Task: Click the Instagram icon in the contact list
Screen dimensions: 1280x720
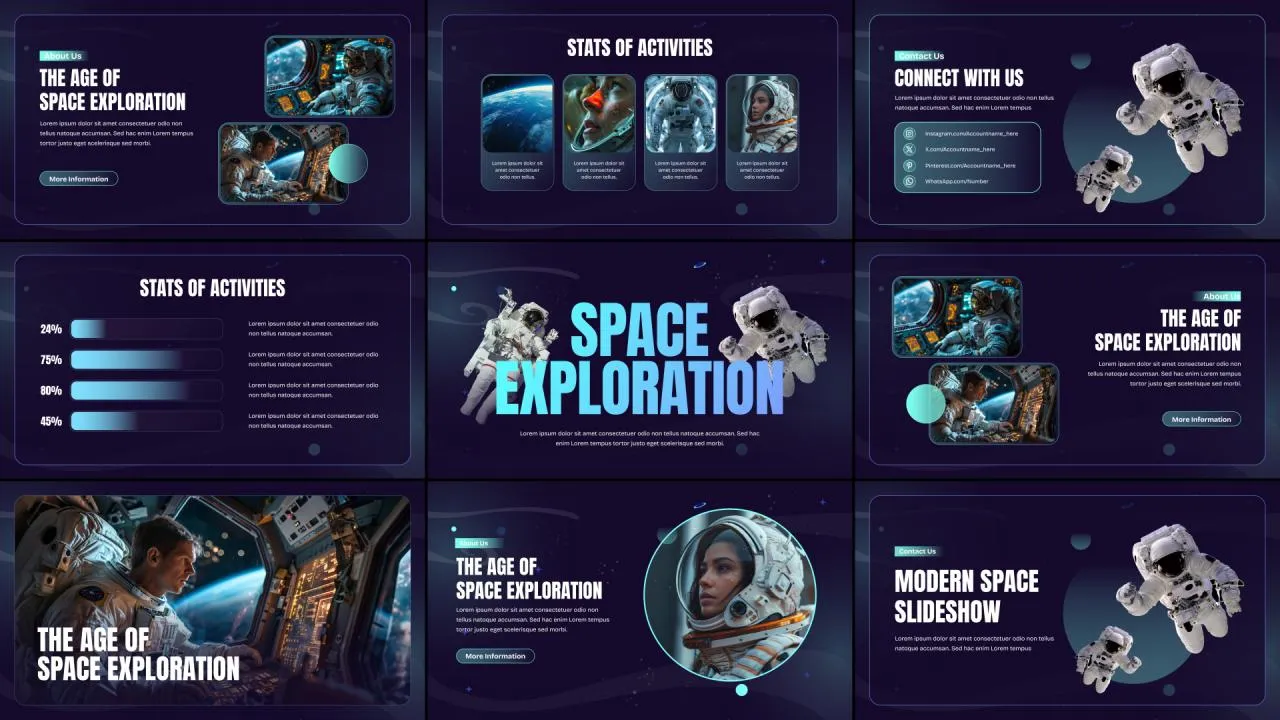Action: click(909, 133)
